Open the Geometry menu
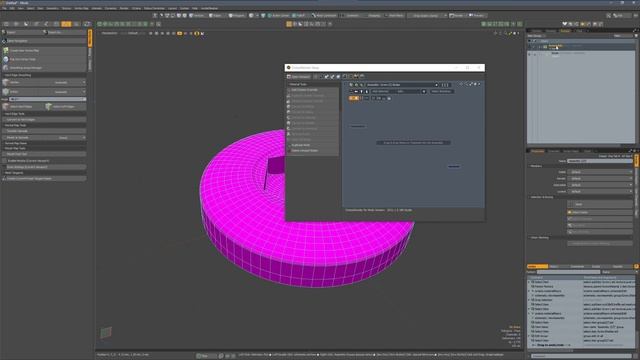640x360 pixels. point(52,8)
